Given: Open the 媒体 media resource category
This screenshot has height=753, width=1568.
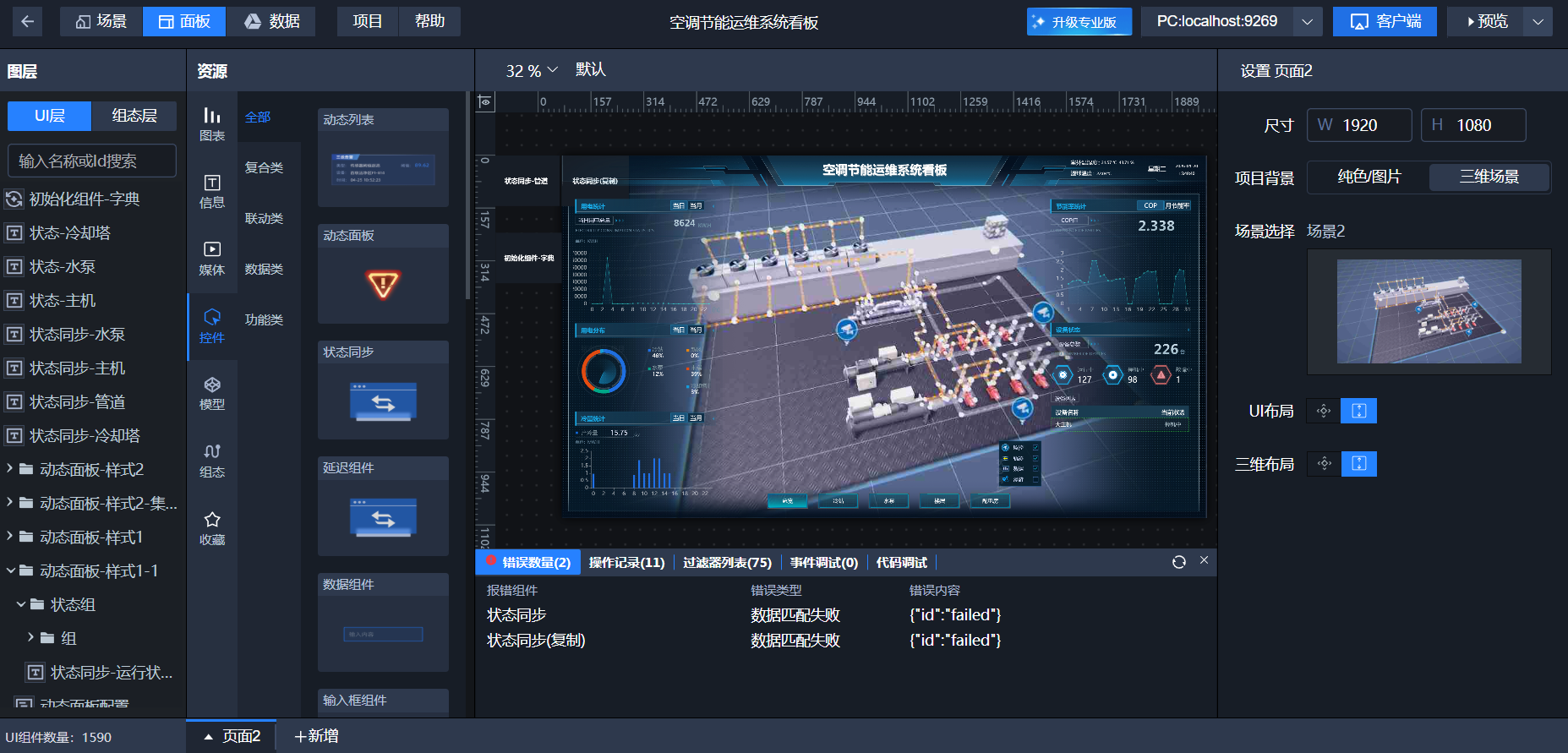Looking at the screenshot, I should [x=211, y=259].
